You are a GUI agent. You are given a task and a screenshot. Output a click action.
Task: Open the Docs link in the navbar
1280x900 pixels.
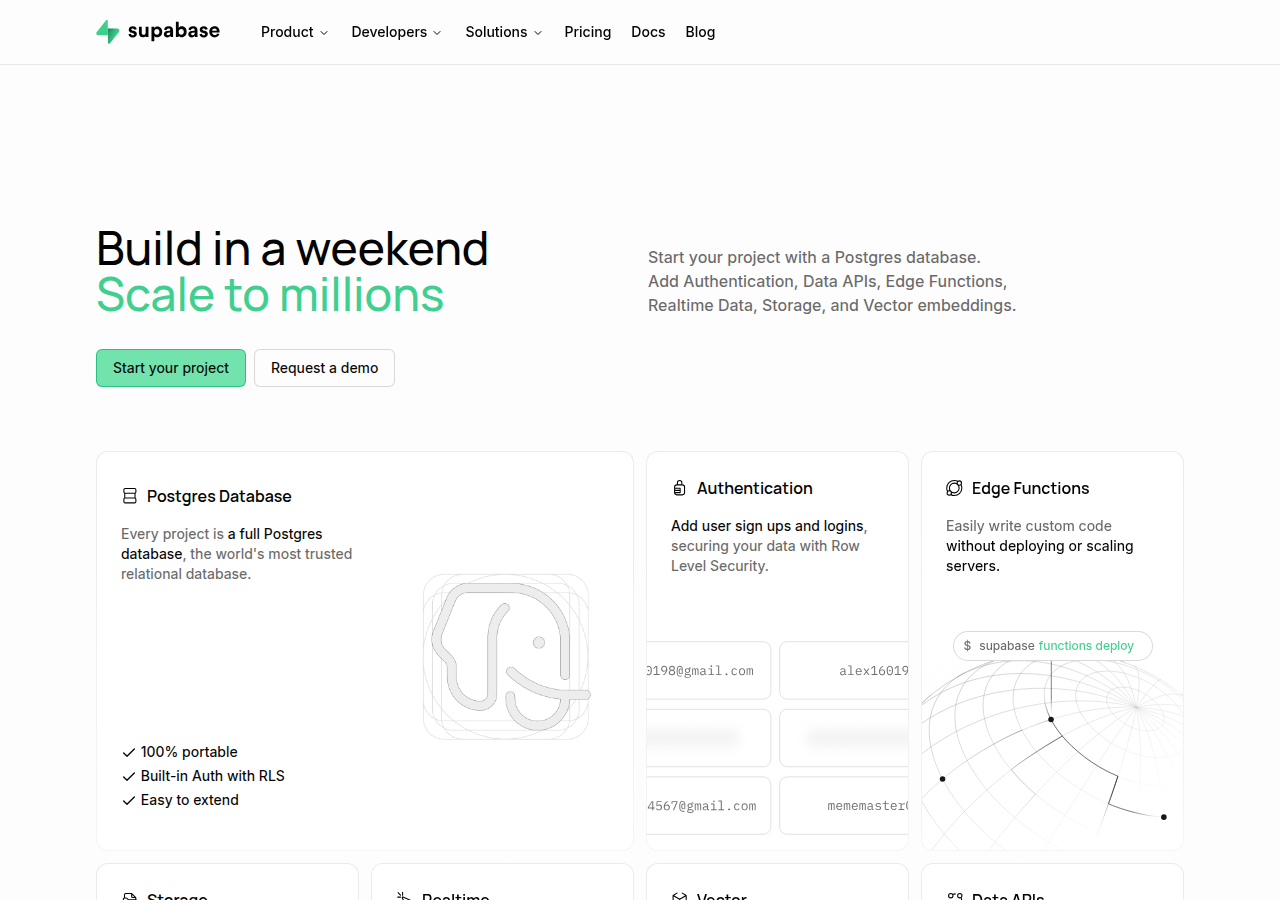click(x=648, y=32)
